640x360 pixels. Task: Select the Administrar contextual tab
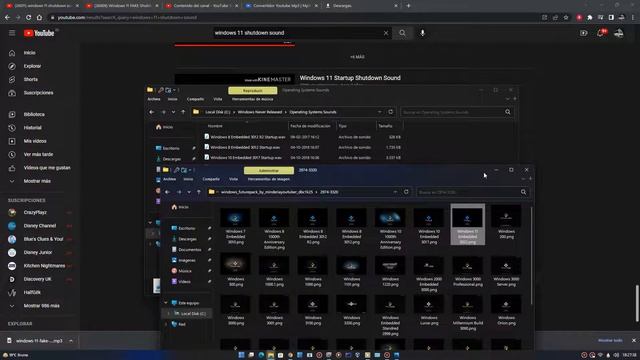(x=269, y=171)
